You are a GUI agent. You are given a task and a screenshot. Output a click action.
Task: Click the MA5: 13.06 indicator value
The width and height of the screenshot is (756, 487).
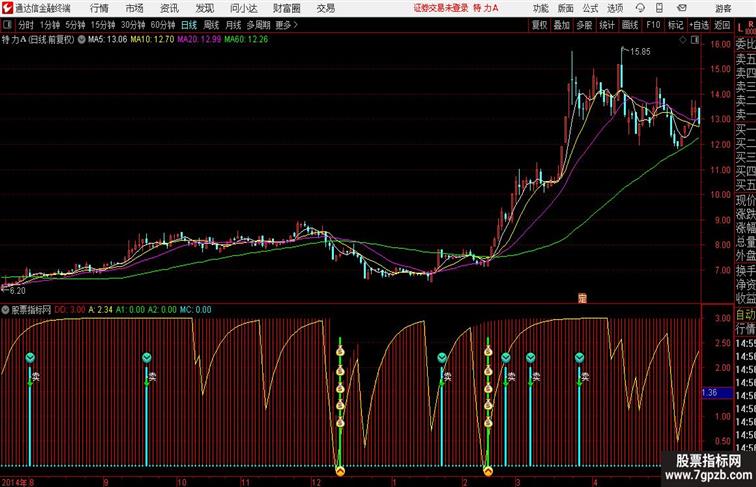click(107, 40)
